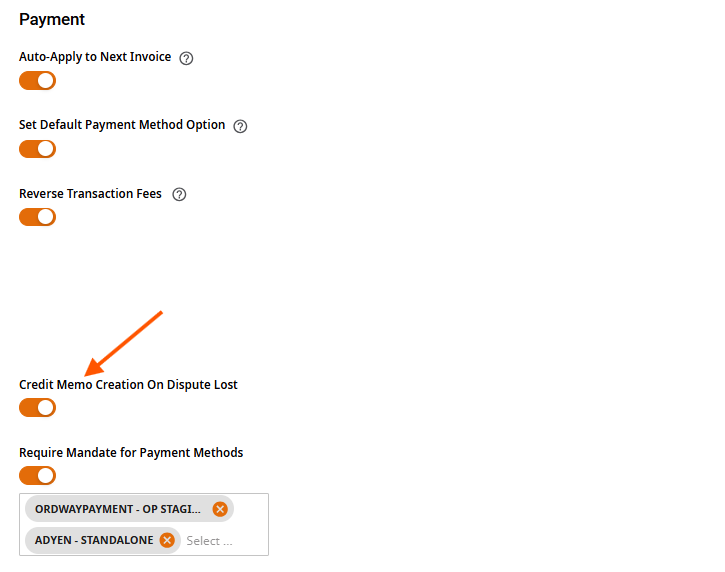The image size is (725, 572).
Task: Click the Auto-Apply to Next Invoice label
Action: click(x=95, y=57)
